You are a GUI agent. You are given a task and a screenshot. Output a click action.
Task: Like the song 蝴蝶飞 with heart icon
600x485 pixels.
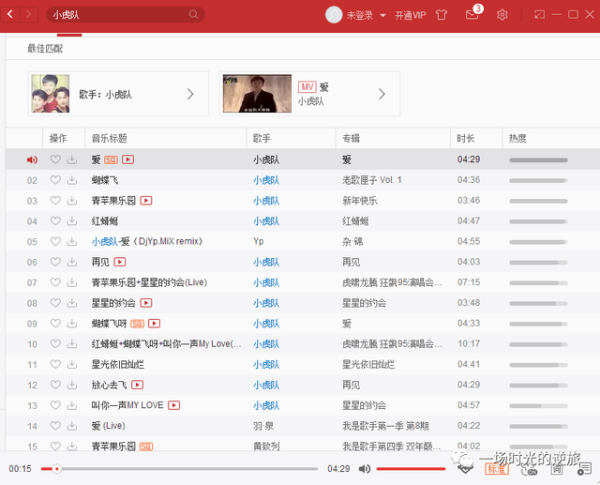coord(56,180)
